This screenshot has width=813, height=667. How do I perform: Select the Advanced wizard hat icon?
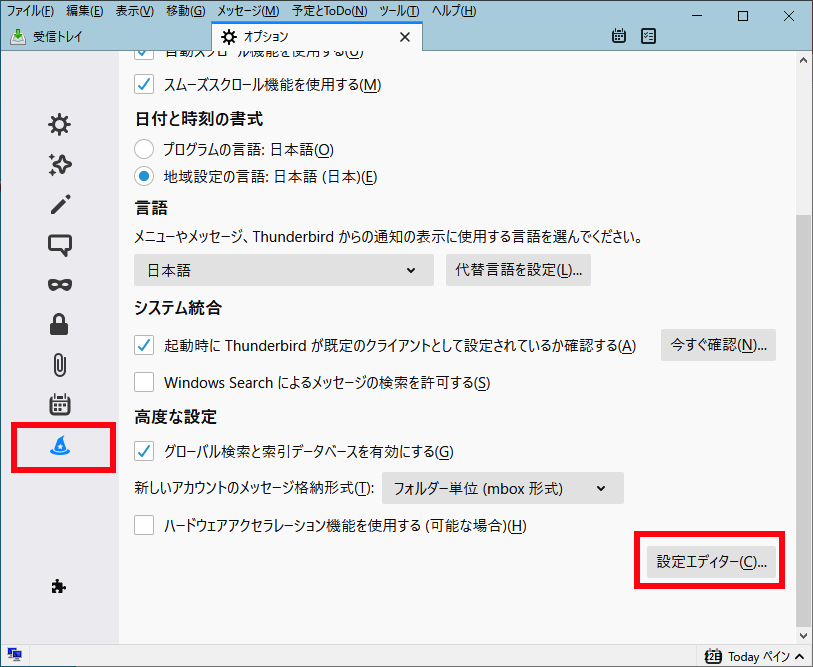(60, 446)
